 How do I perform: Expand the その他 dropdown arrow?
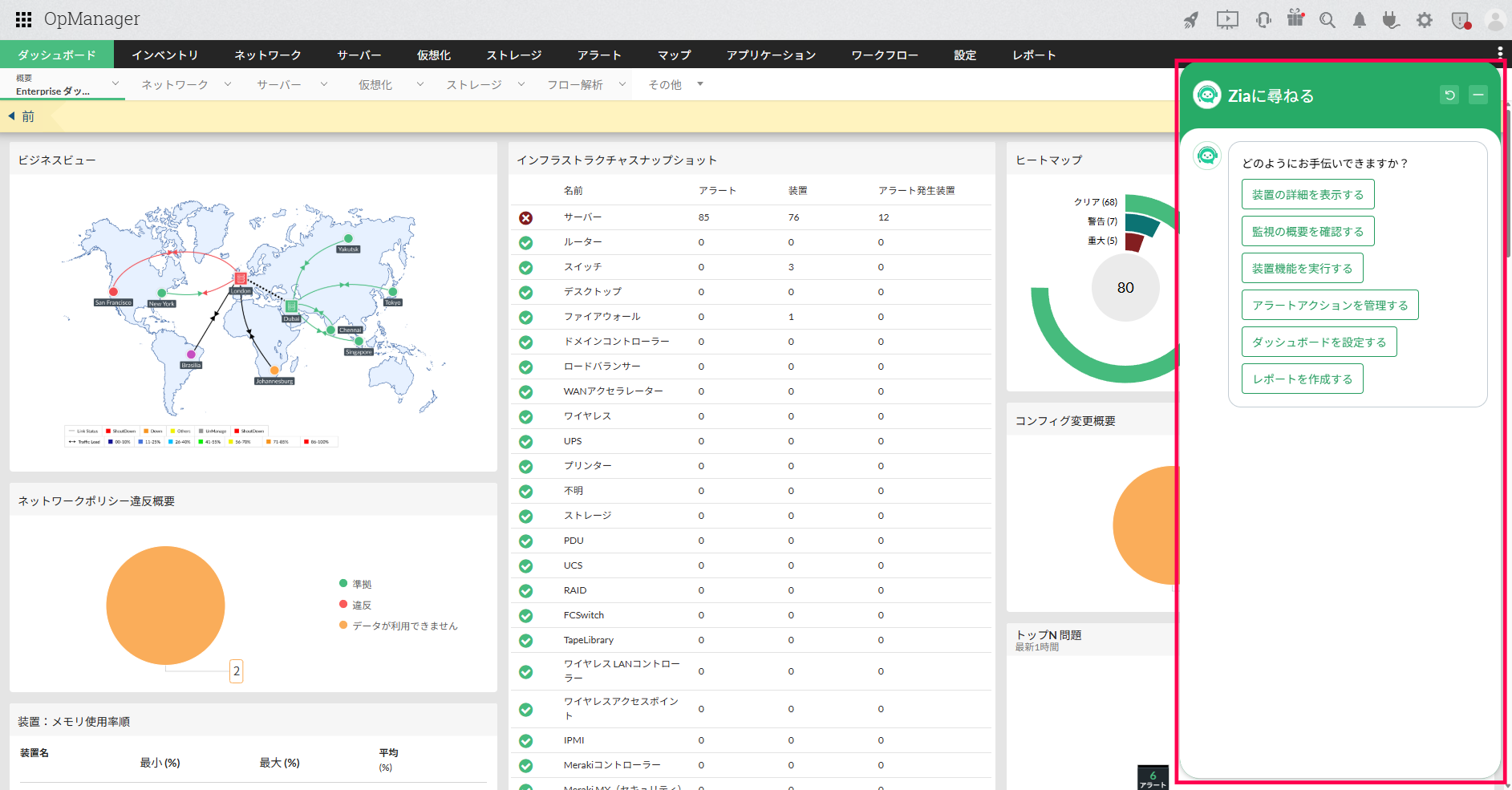(x=700, y=84)
